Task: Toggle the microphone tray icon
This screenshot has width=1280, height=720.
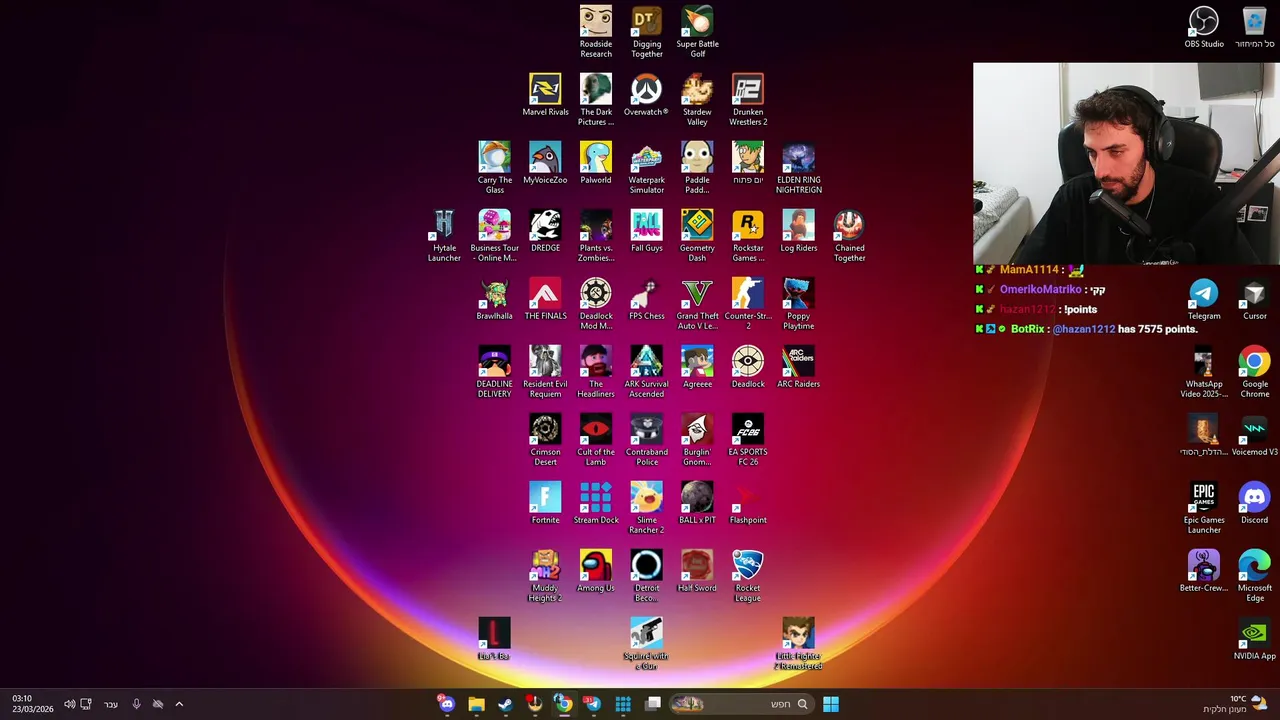Action: tap(136, 704)
